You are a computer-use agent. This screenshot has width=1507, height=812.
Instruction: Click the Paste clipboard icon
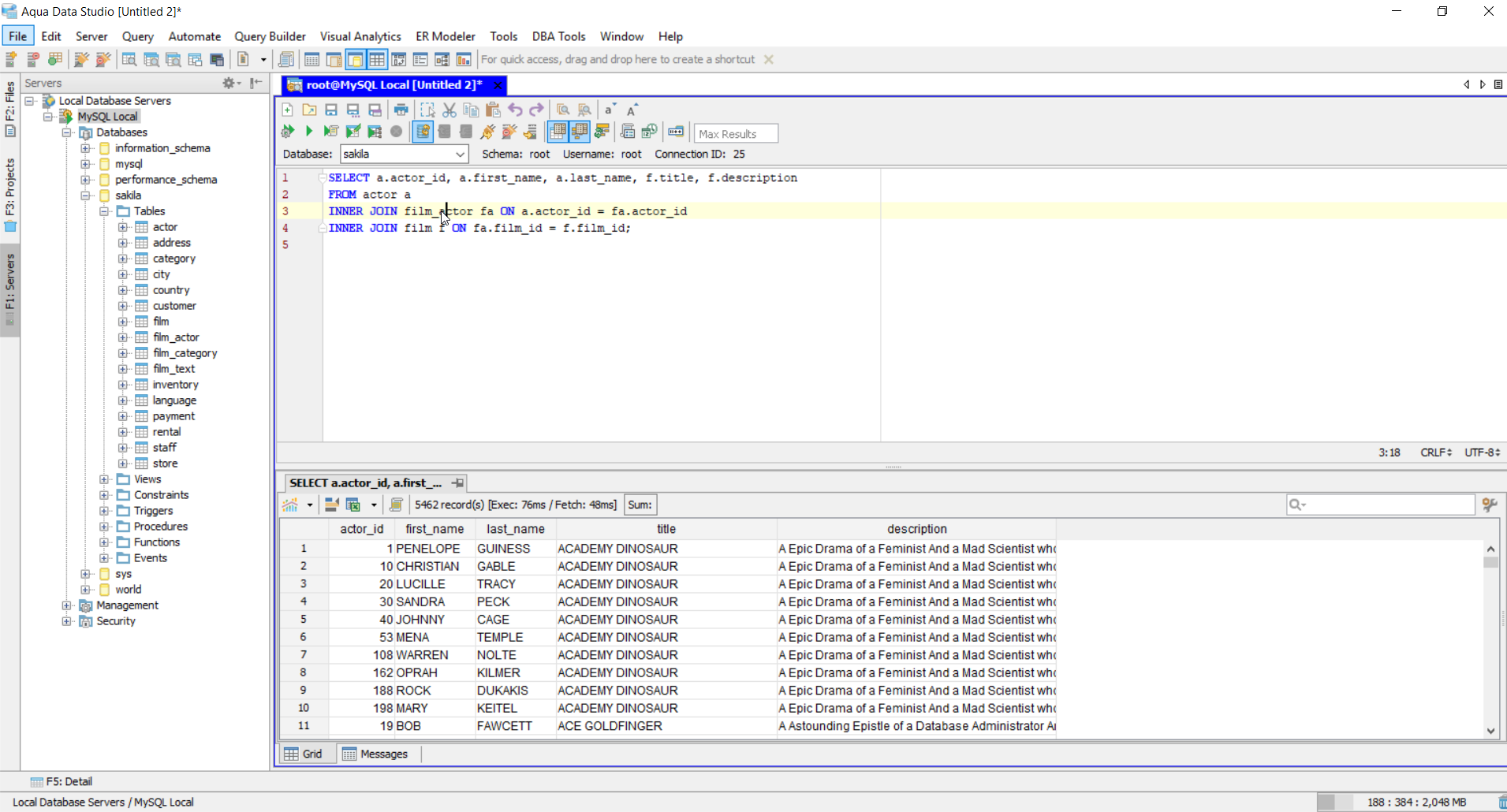[493, 110]
